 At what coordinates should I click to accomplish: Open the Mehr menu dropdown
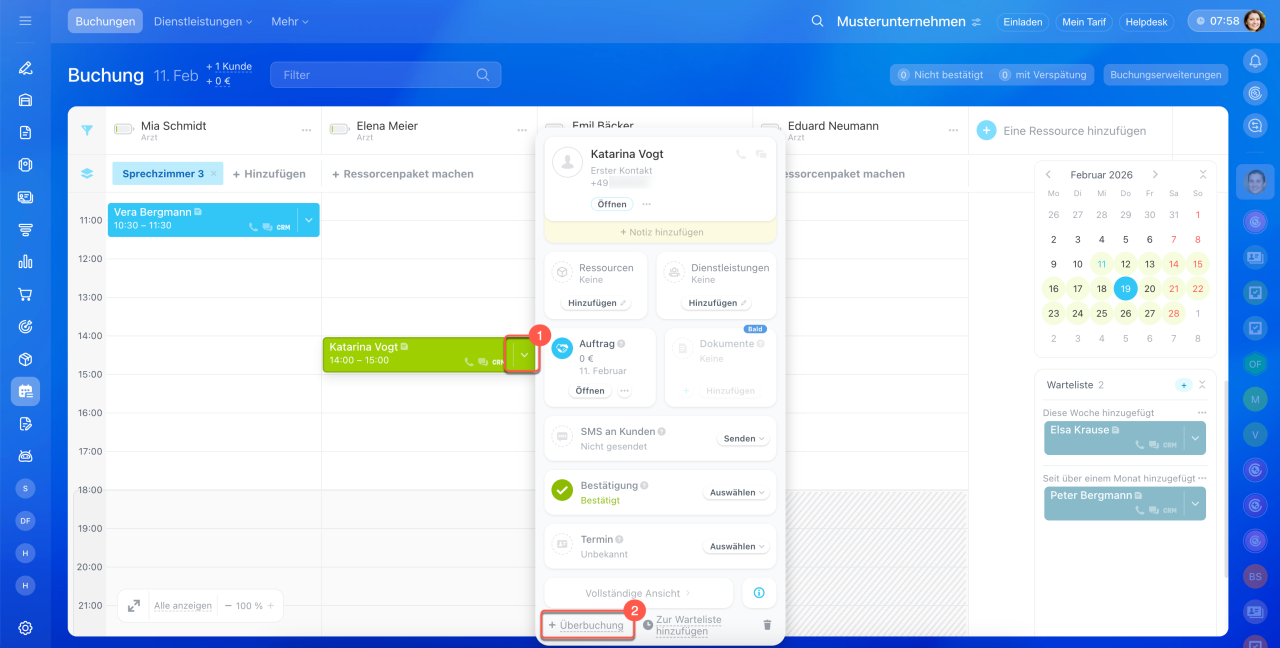tap(290, 21)
